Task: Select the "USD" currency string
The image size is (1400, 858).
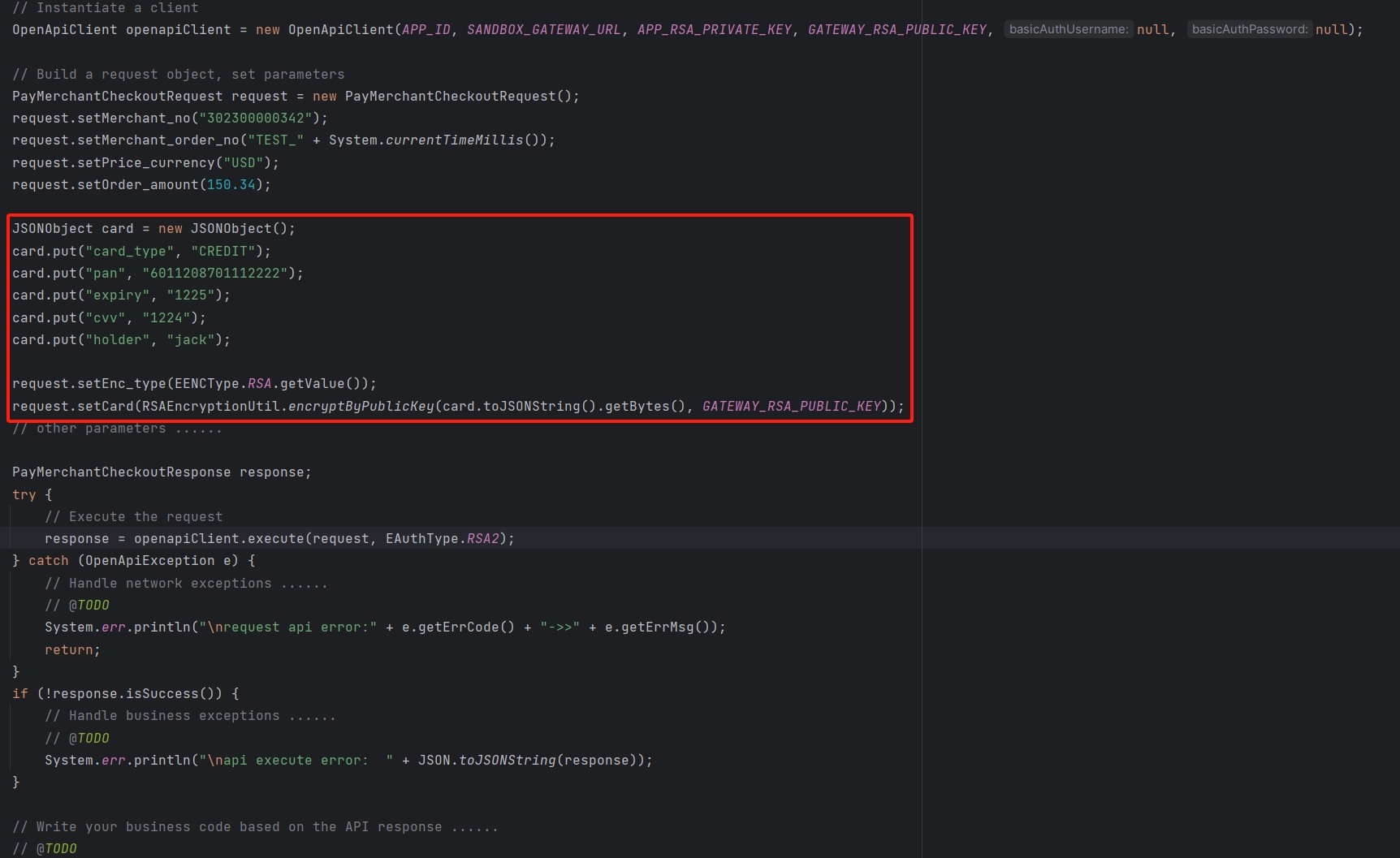Action: click(x=248, y=162)
